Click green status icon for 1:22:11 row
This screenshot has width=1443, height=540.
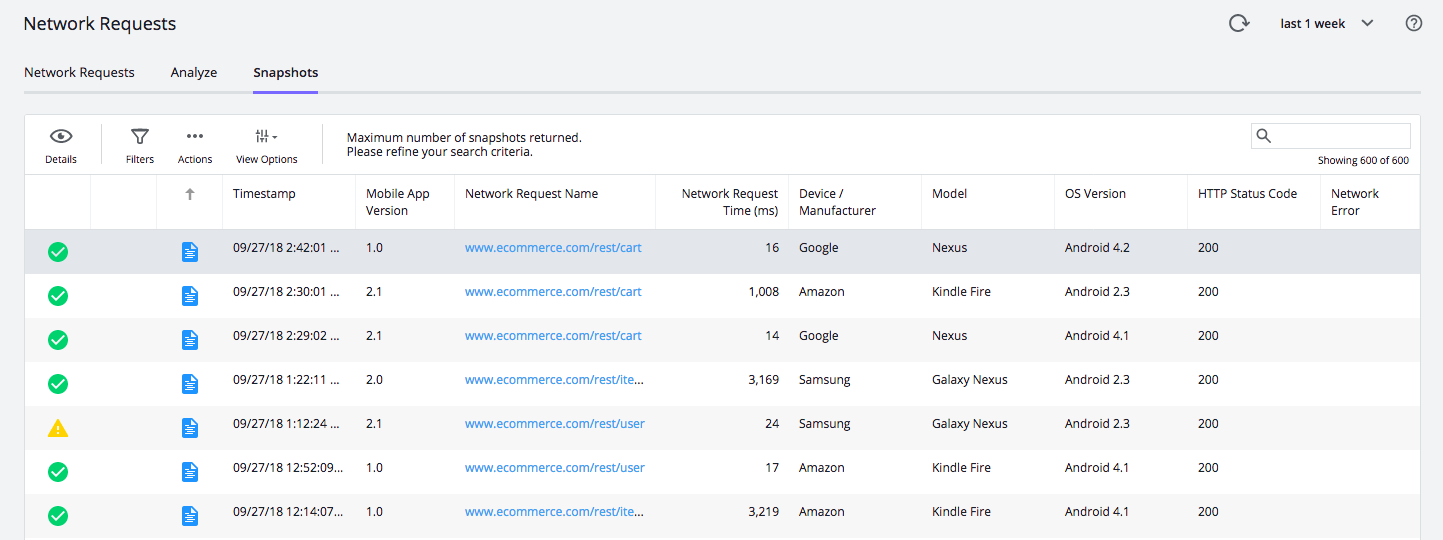[58, 384]
